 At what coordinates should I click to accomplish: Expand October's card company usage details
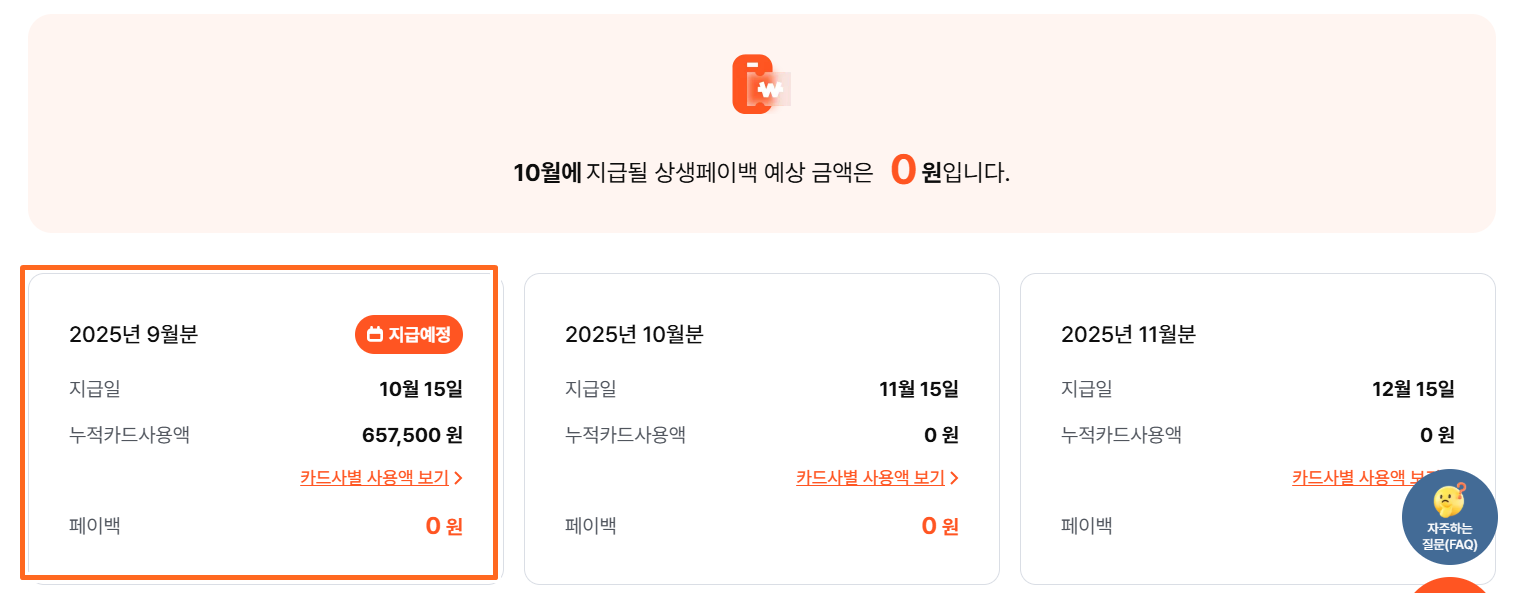(870, 478)
